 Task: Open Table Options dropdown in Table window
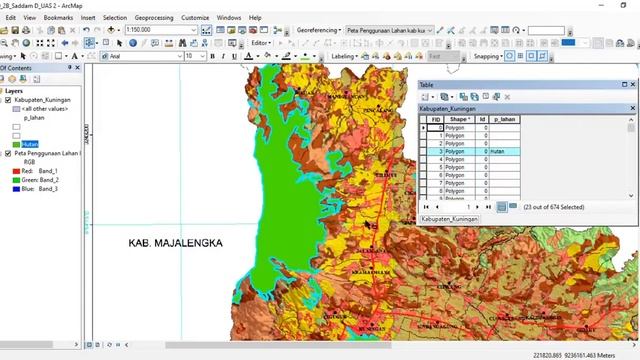(427, 97)
